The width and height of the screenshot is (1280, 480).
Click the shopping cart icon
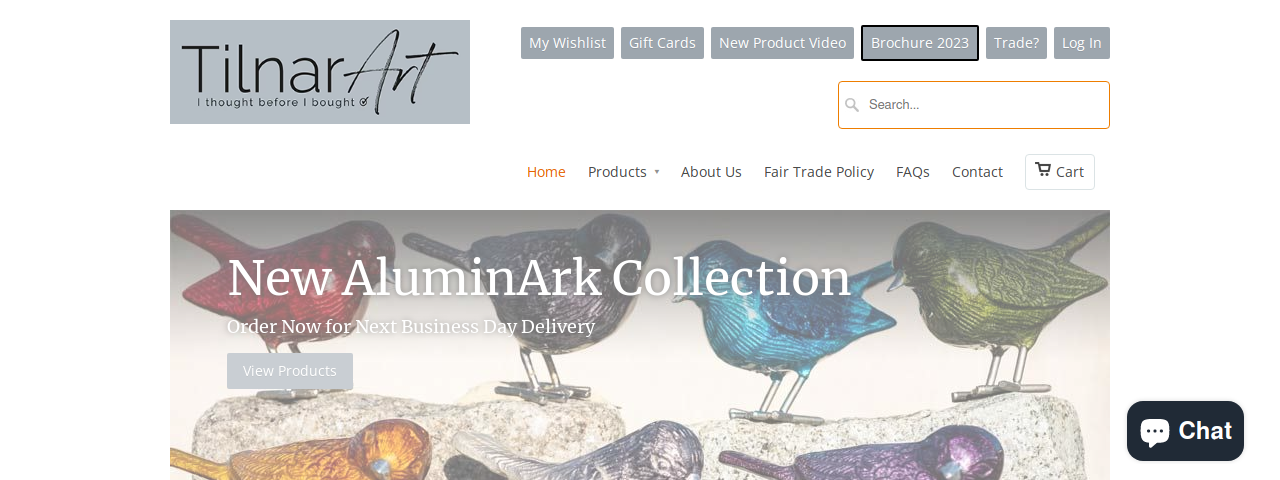click(1043, 170)
